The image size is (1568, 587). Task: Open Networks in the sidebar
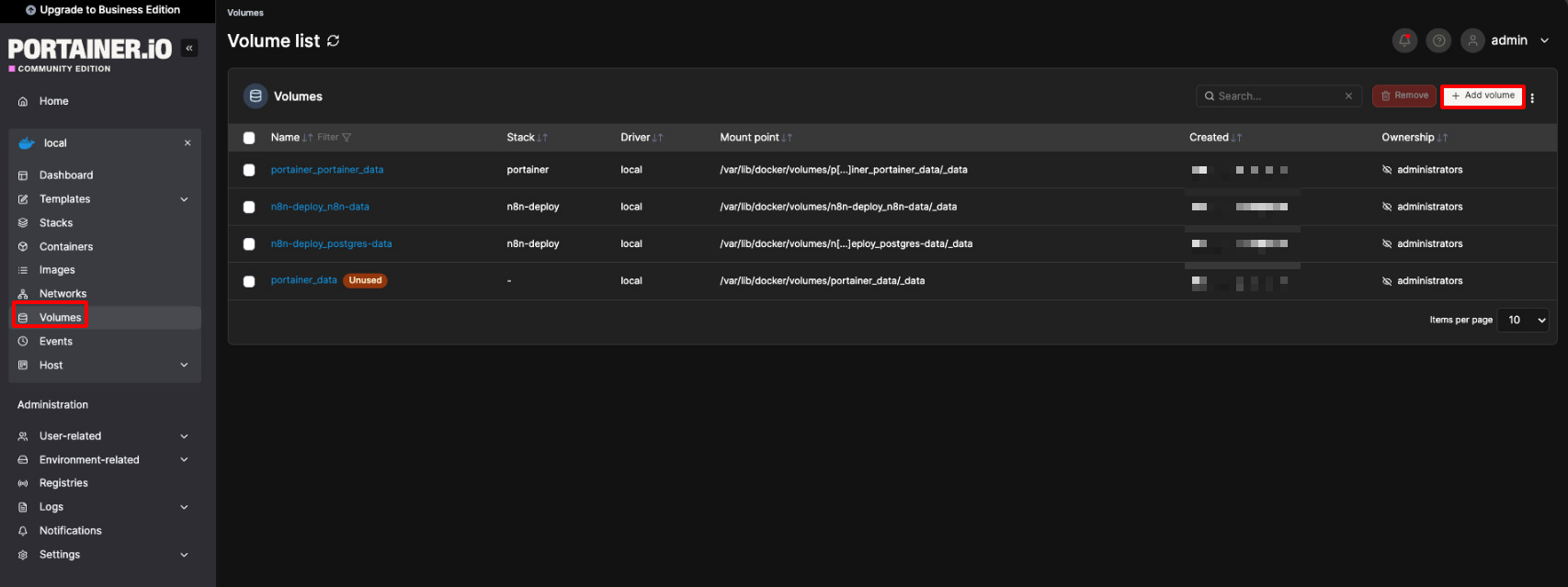(105, 294)
